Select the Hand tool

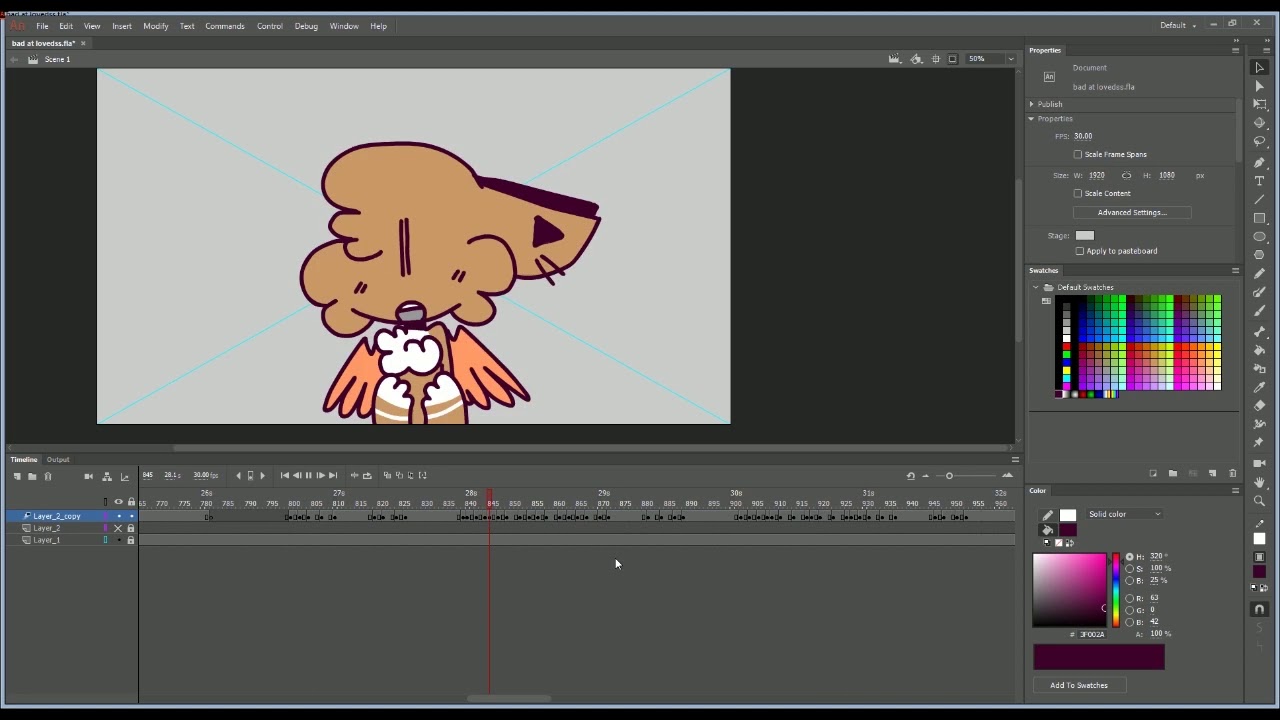tap(1260, 482)
